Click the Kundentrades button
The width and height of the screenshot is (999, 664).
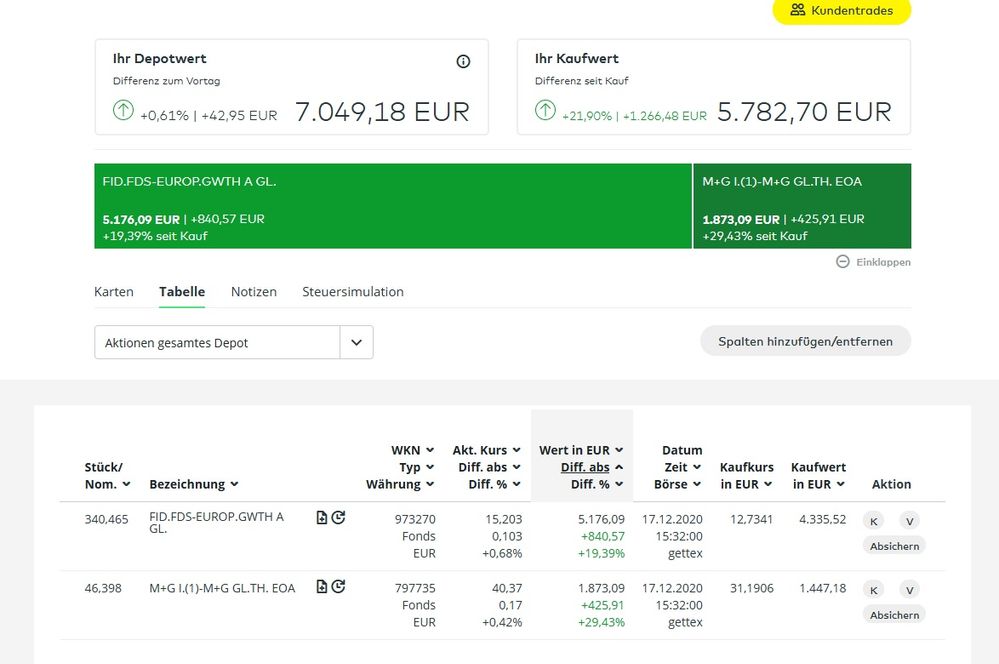pos(841,10)
